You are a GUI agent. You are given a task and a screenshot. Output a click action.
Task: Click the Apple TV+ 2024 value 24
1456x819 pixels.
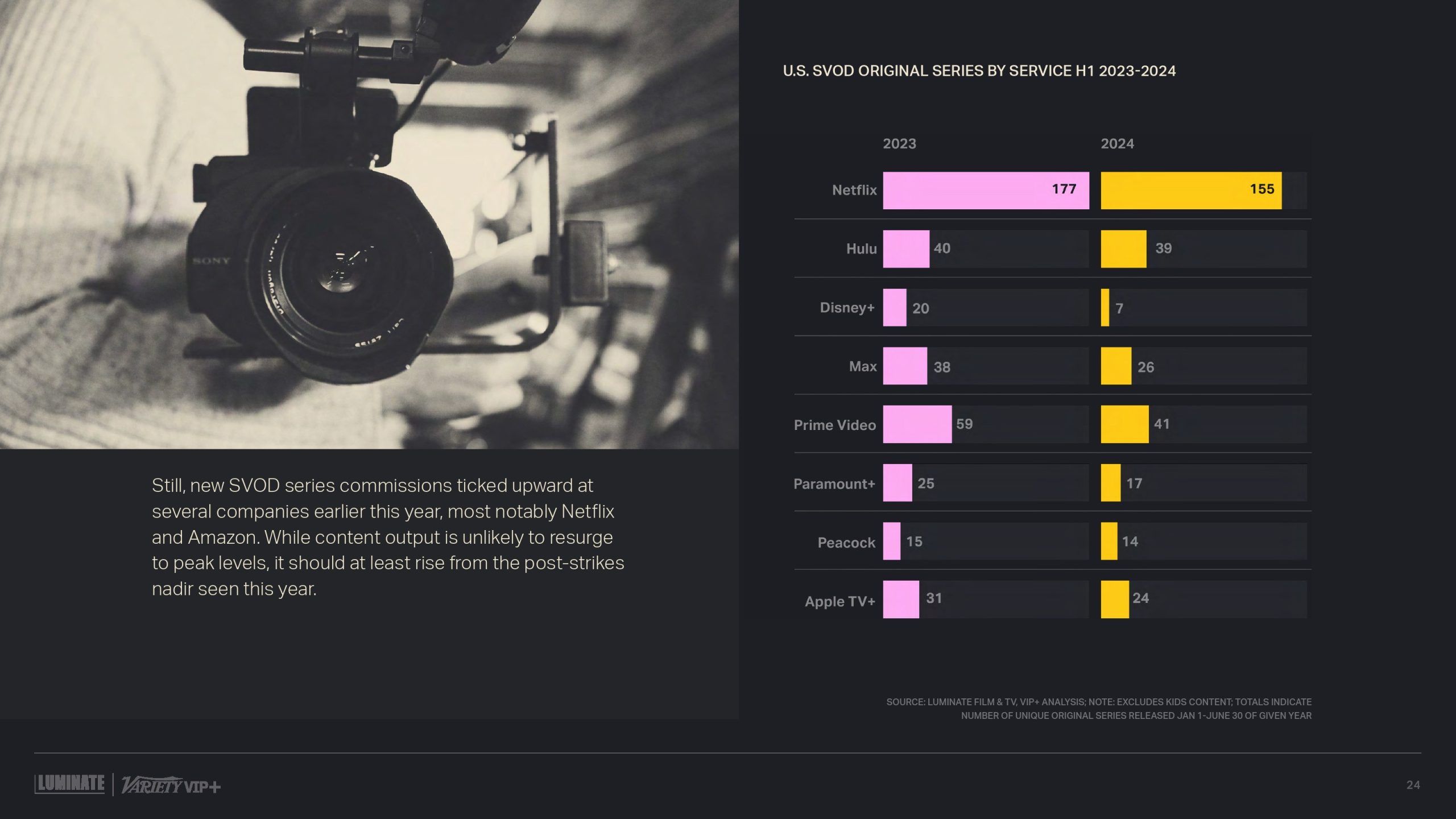coord(1140,598)
